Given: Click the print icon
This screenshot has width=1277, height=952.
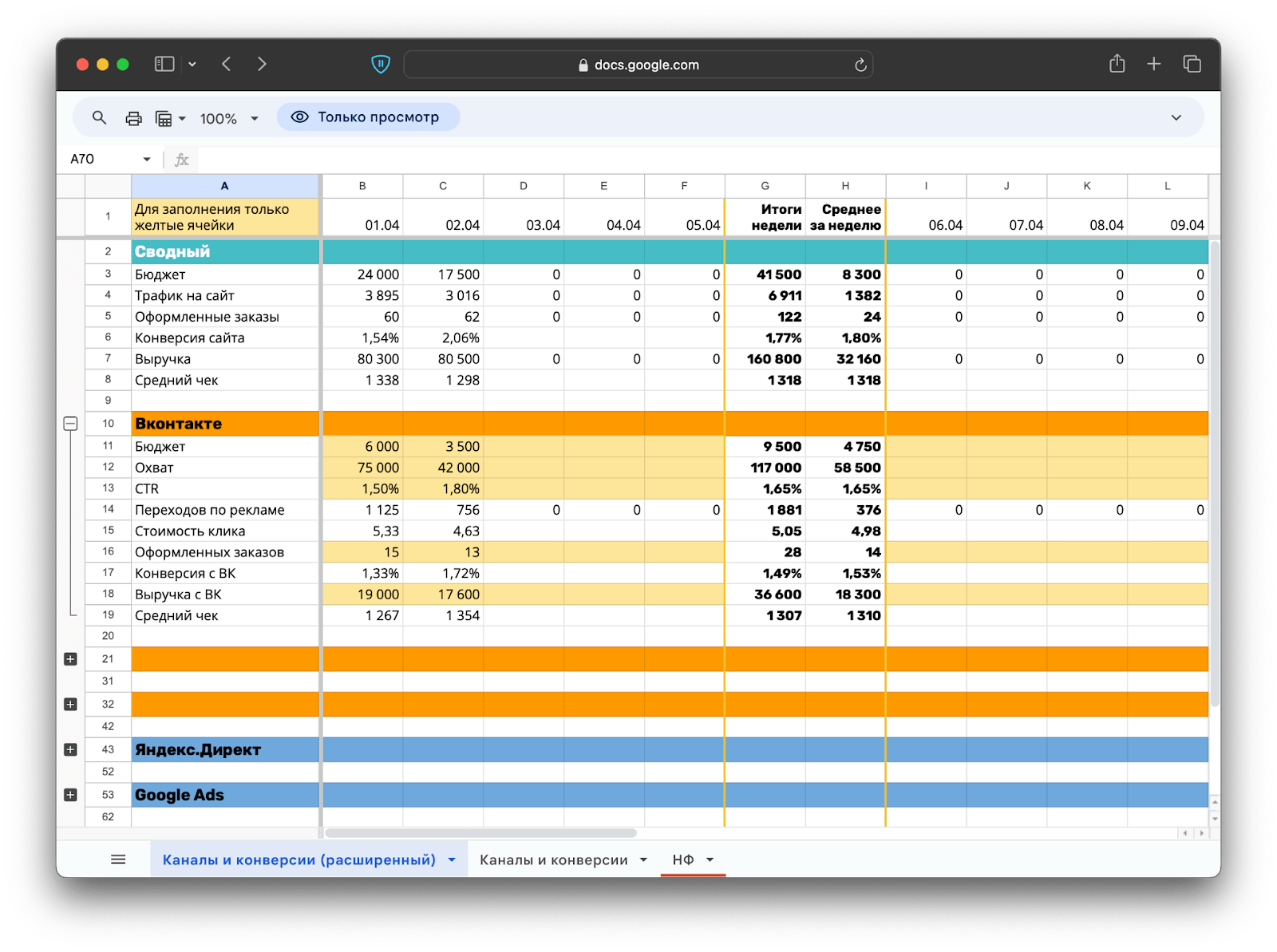Looking at the screenshot, I should pyautogui.click(x=133, y=118).
